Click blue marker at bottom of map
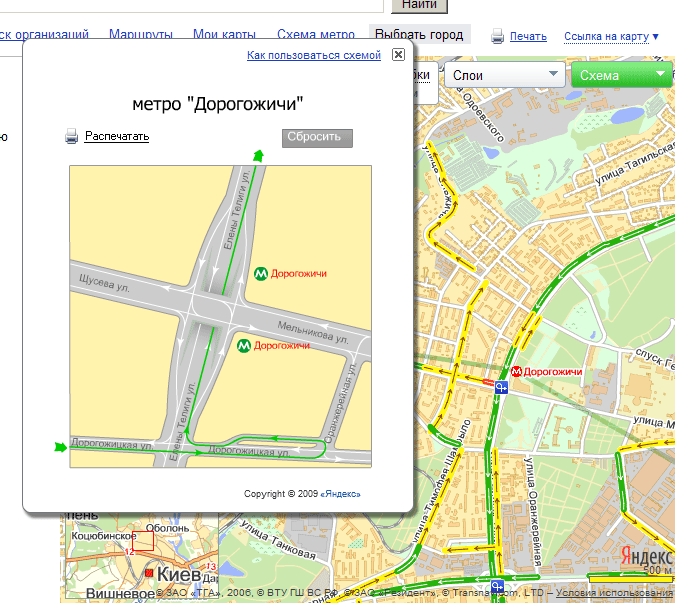 (x=497, y=586)
